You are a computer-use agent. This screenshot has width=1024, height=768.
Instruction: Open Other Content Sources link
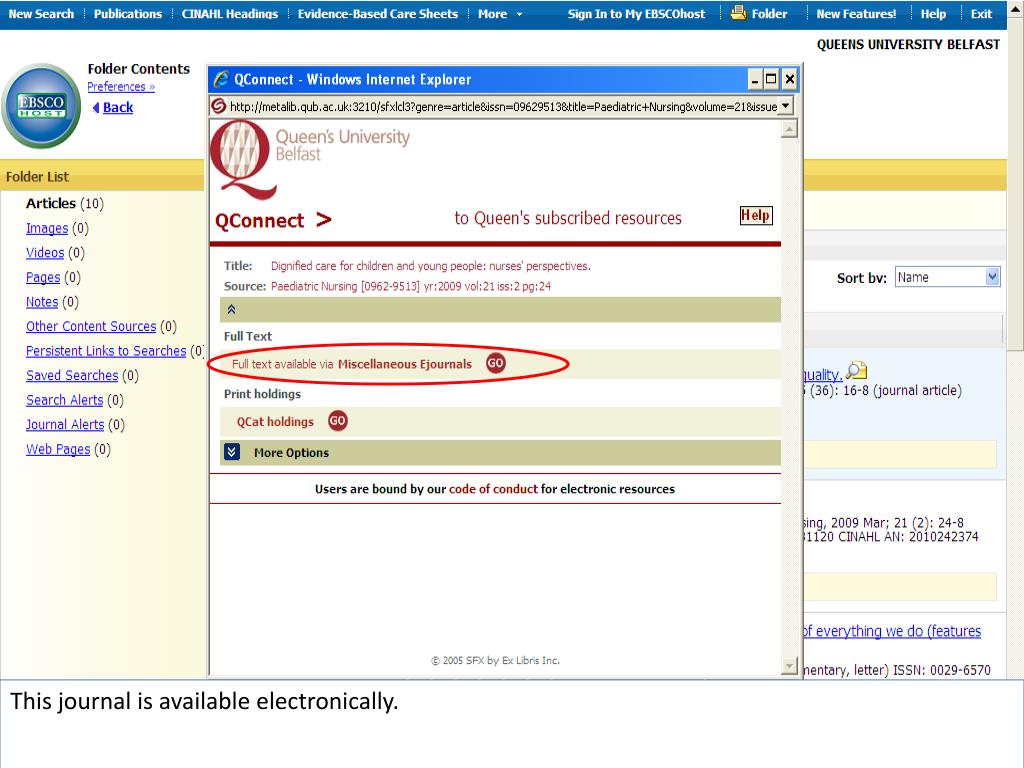(91, 327)
